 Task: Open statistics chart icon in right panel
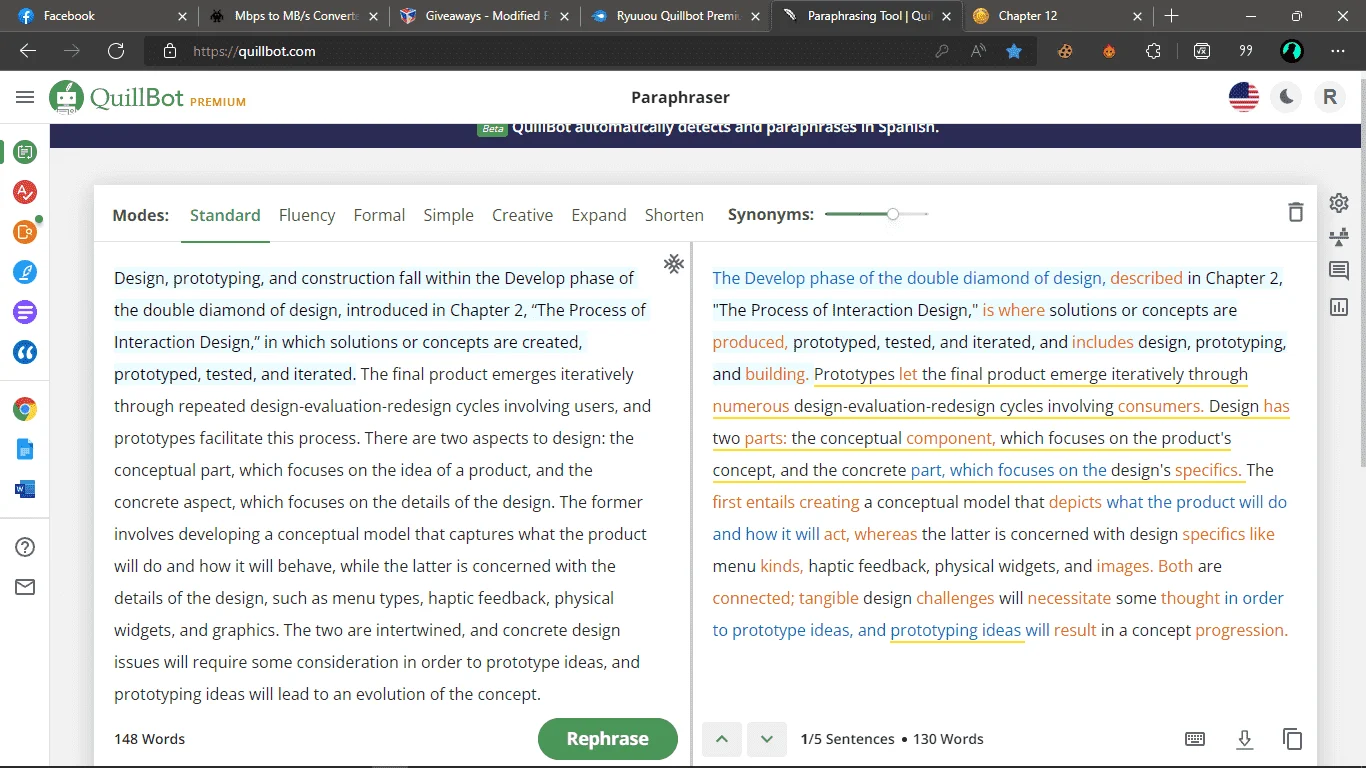point(1339,307)
